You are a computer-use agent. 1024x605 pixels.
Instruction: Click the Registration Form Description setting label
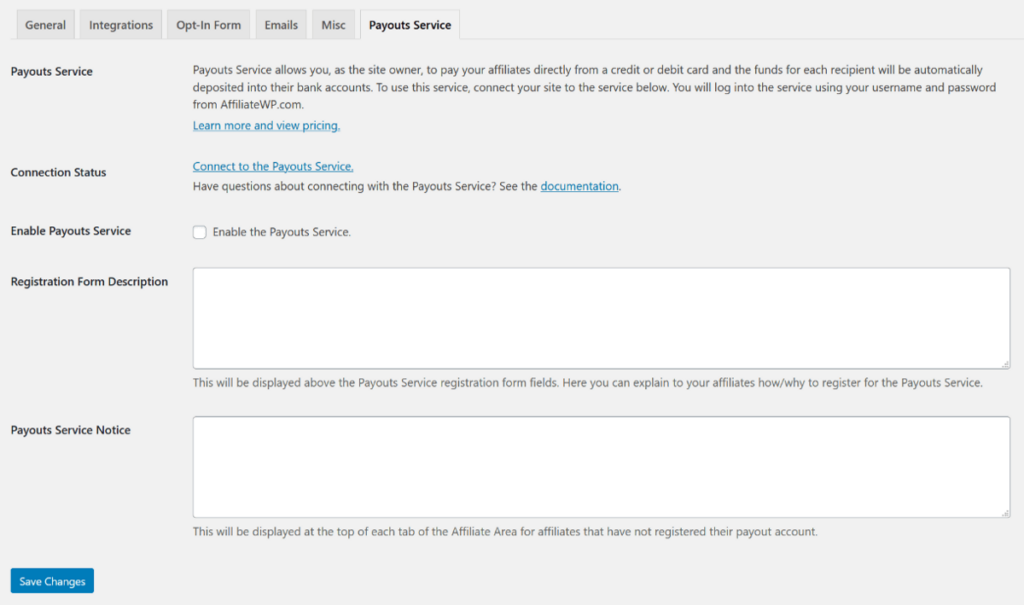(x=88, y=281)
